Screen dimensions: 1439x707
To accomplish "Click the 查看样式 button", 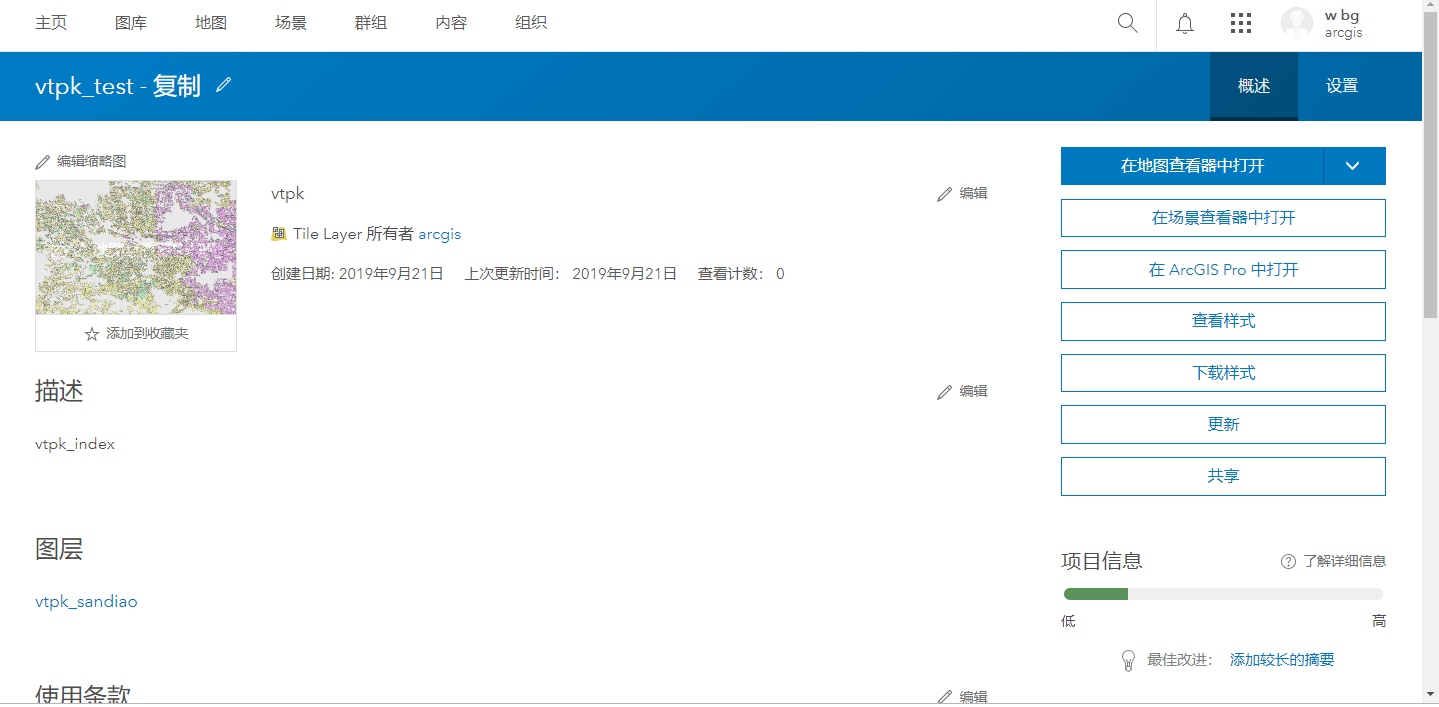I will (x=1223, y=322).
